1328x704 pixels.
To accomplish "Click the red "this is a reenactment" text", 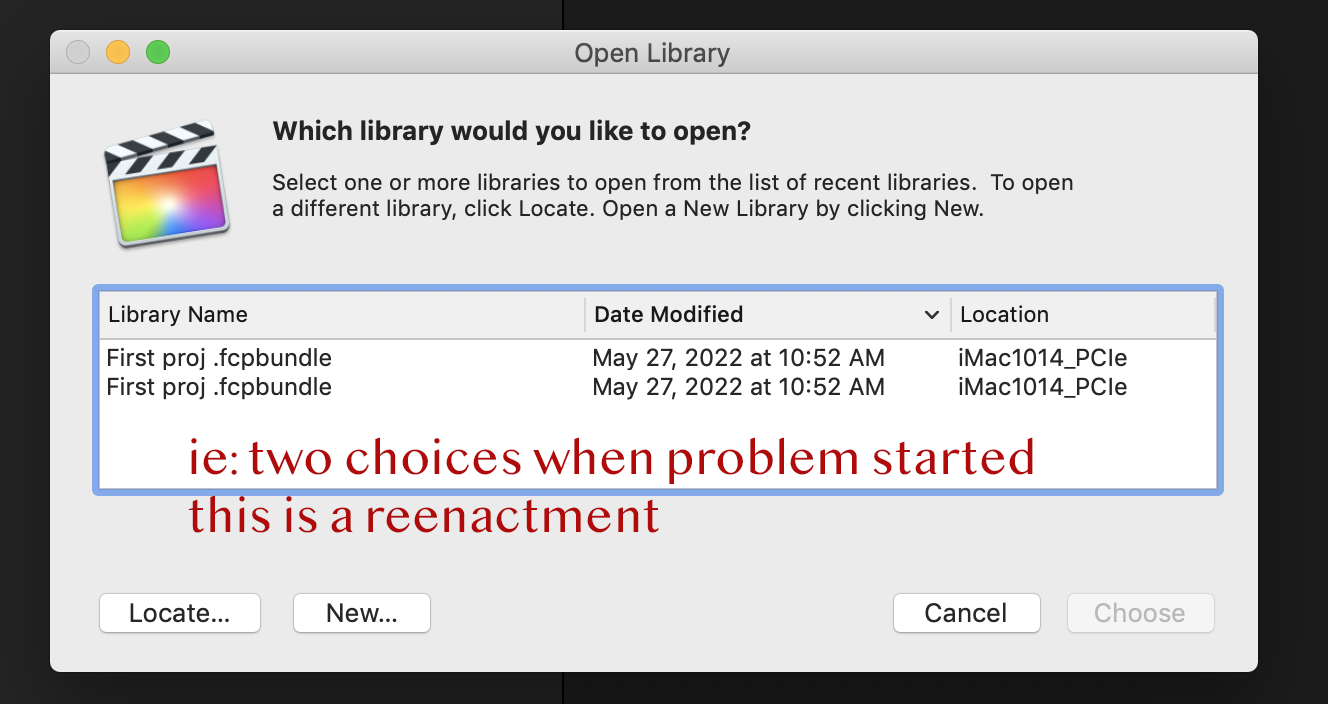I will 424,517.
